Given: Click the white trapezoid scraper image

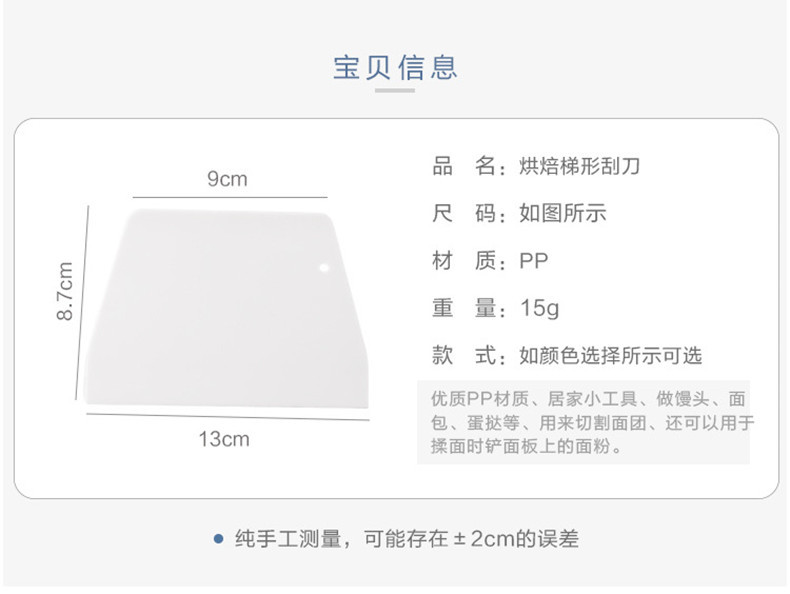Looking at the screenshot, I should [x=228, y=310].
